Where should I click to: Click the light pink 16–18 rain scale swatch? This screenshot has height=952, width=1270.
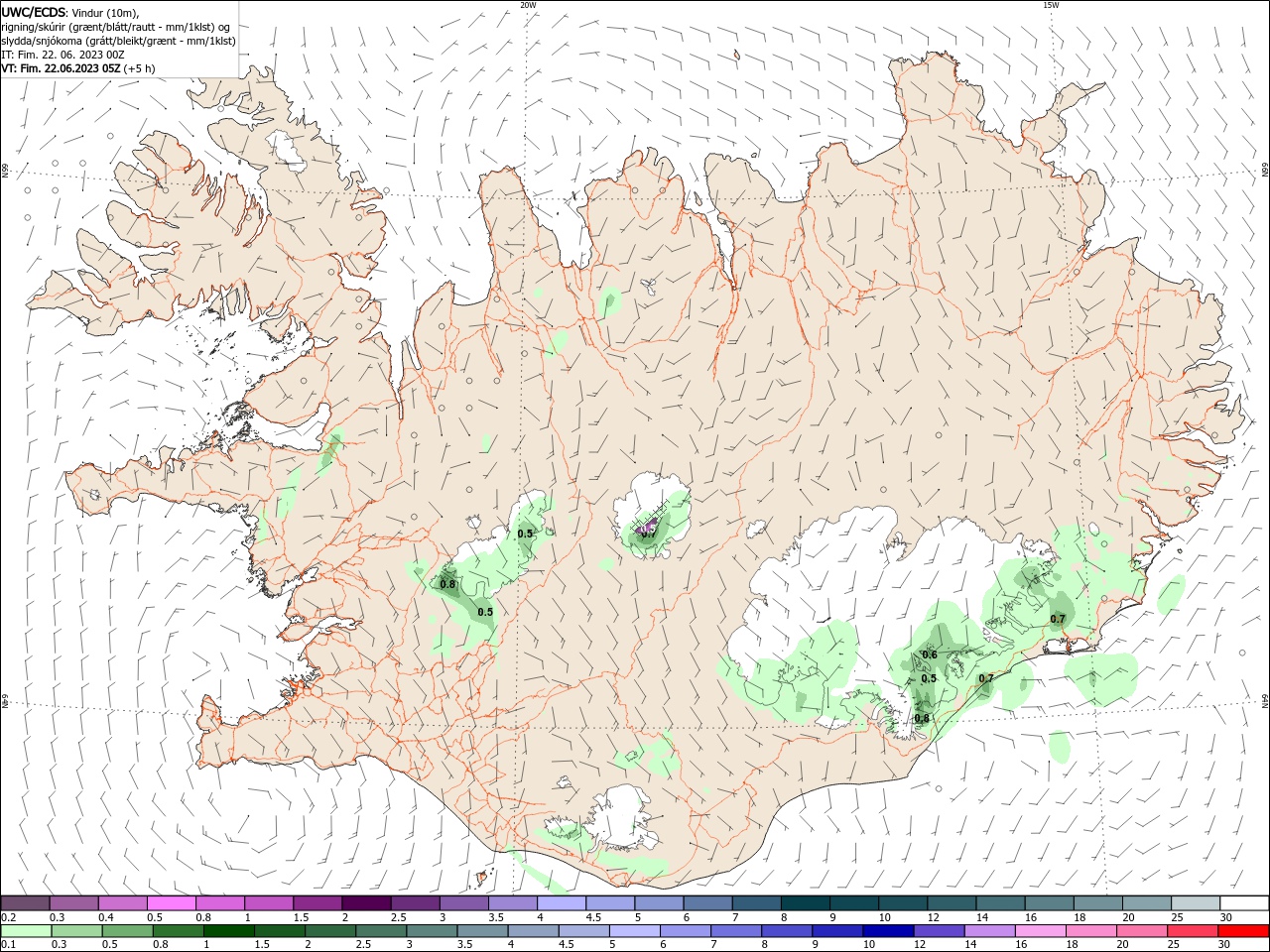[1041, 930]
